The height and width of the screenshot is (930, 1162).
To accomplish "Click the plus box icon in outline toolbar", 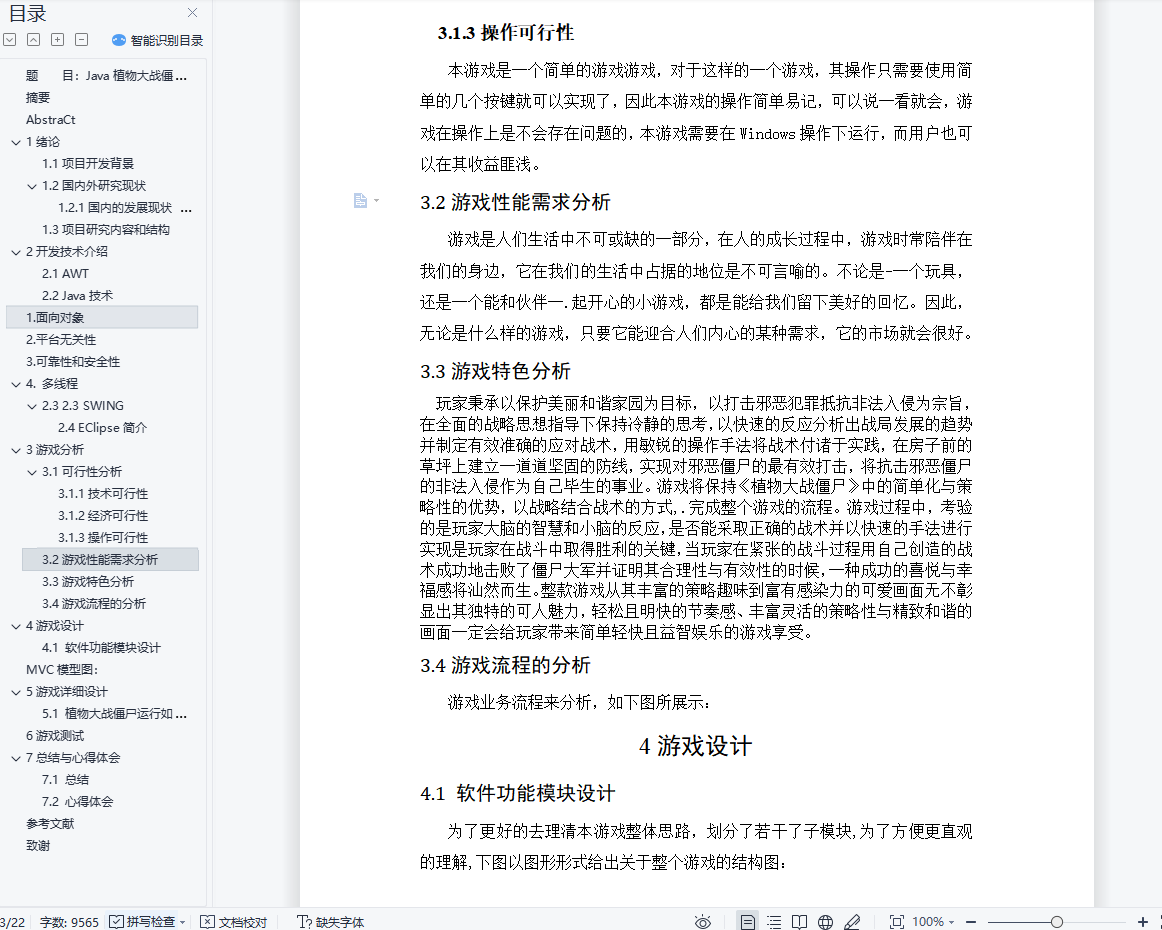I will [x=58, y=40].
